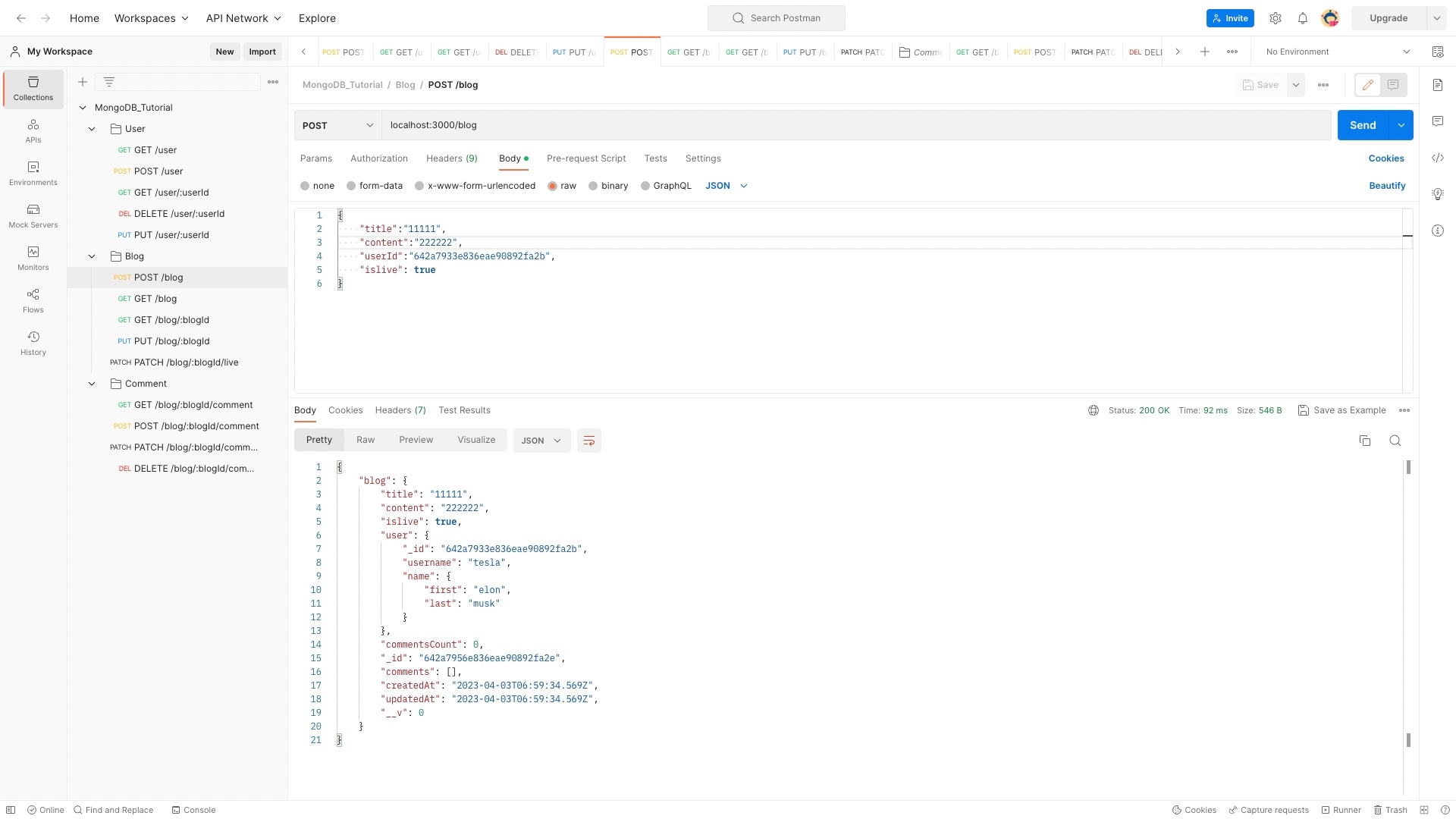Screen dimensions: 1456x819
Task: Toggle response line wrap icon
Action: [589, 441]
